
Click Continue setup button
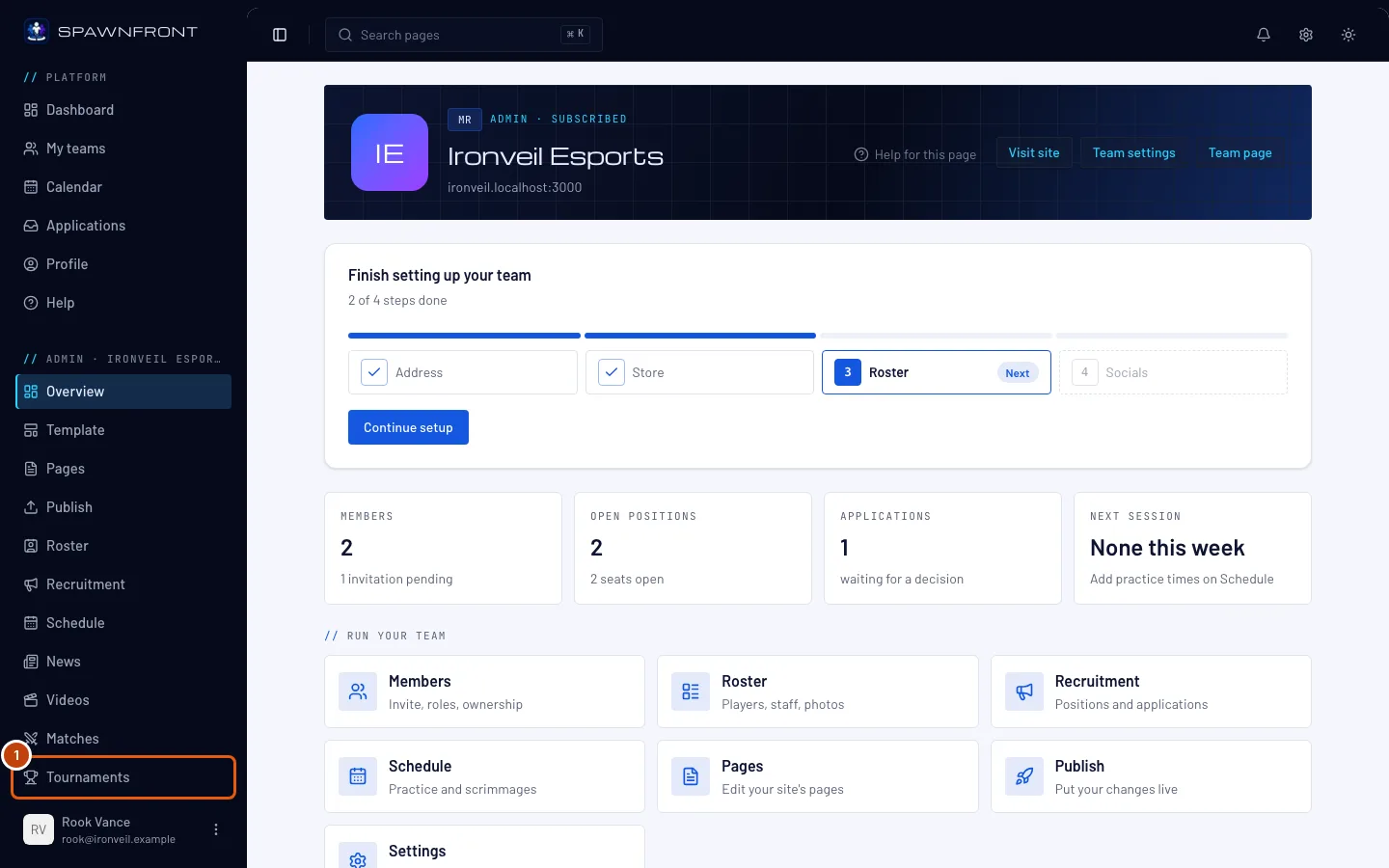pos(408,427)
